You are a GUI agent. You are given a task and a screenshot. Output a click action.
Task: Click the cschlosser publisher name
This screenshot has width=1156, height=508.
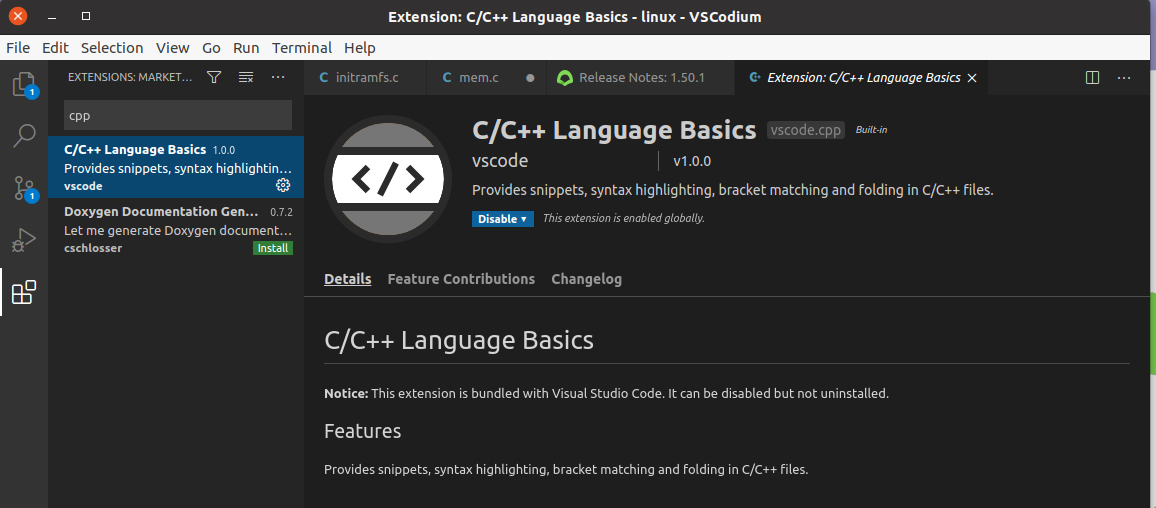(93, 248)
